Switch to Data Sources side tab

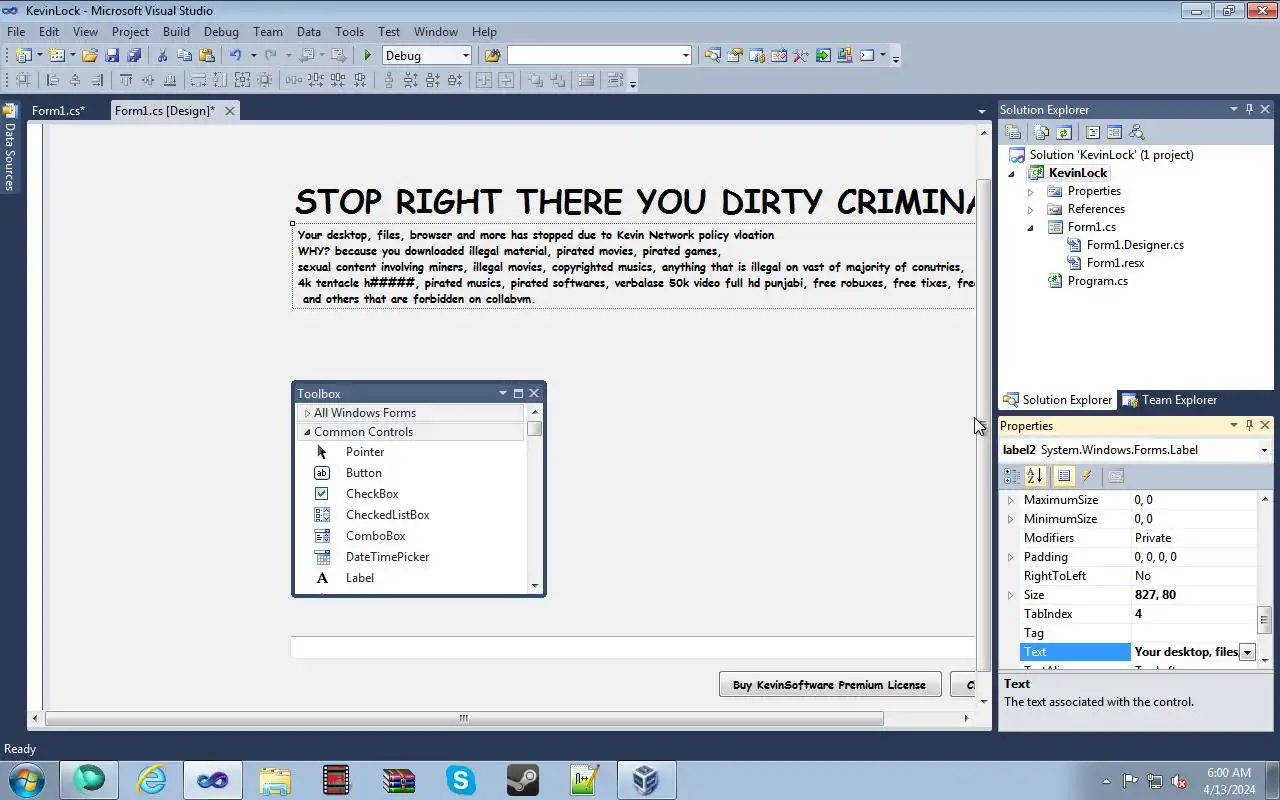(x=10, y=150)
